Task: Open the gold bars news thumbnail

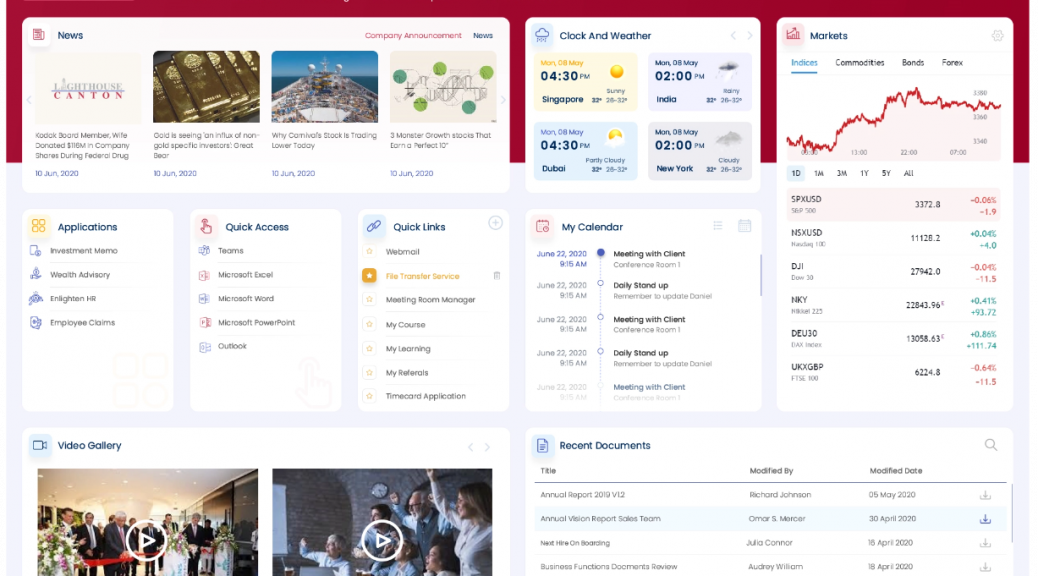Action: pos(206,87)
